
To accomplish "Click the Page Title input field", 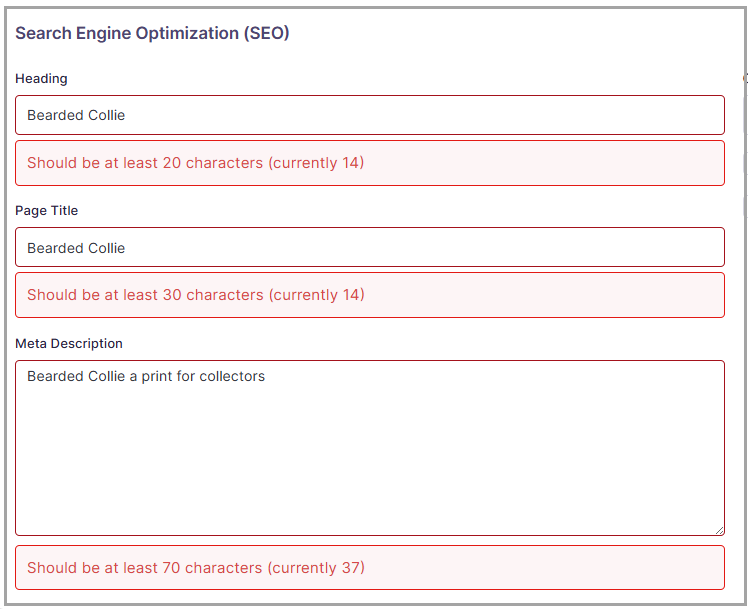I will 370,247.
